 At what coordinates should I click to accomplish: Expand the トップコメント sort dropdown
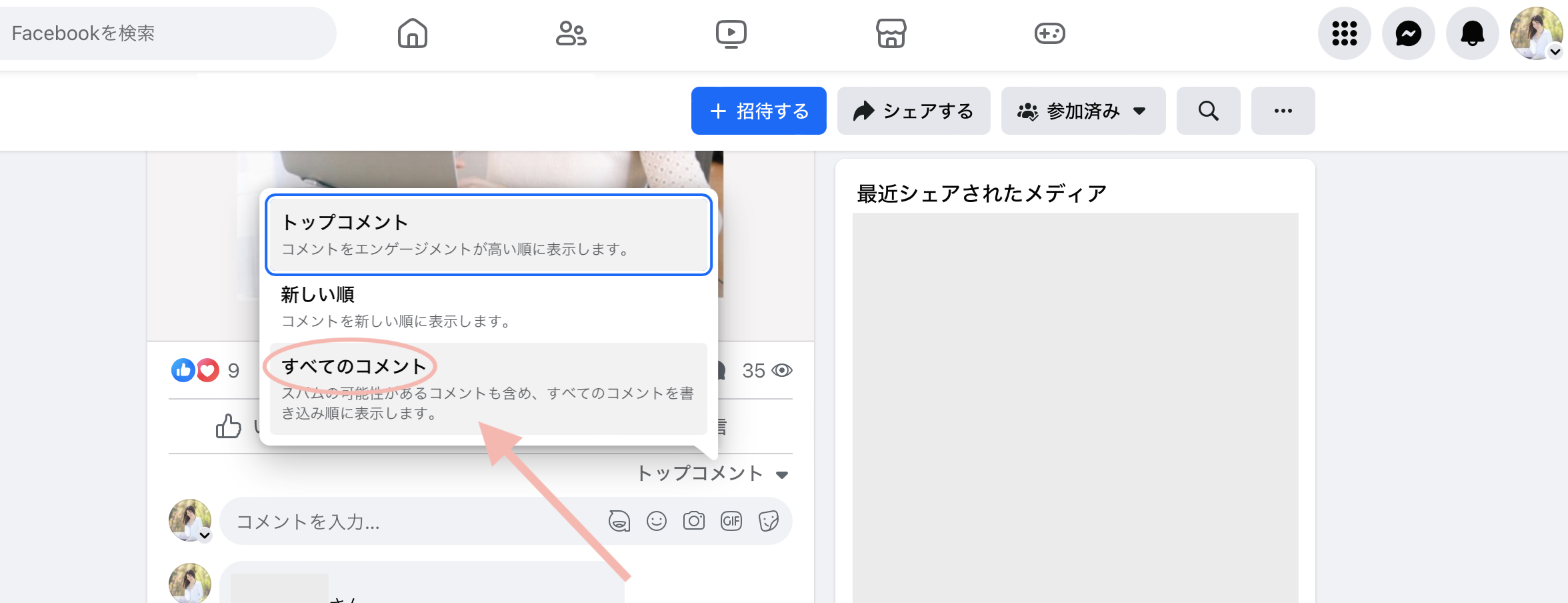point(712,474)
